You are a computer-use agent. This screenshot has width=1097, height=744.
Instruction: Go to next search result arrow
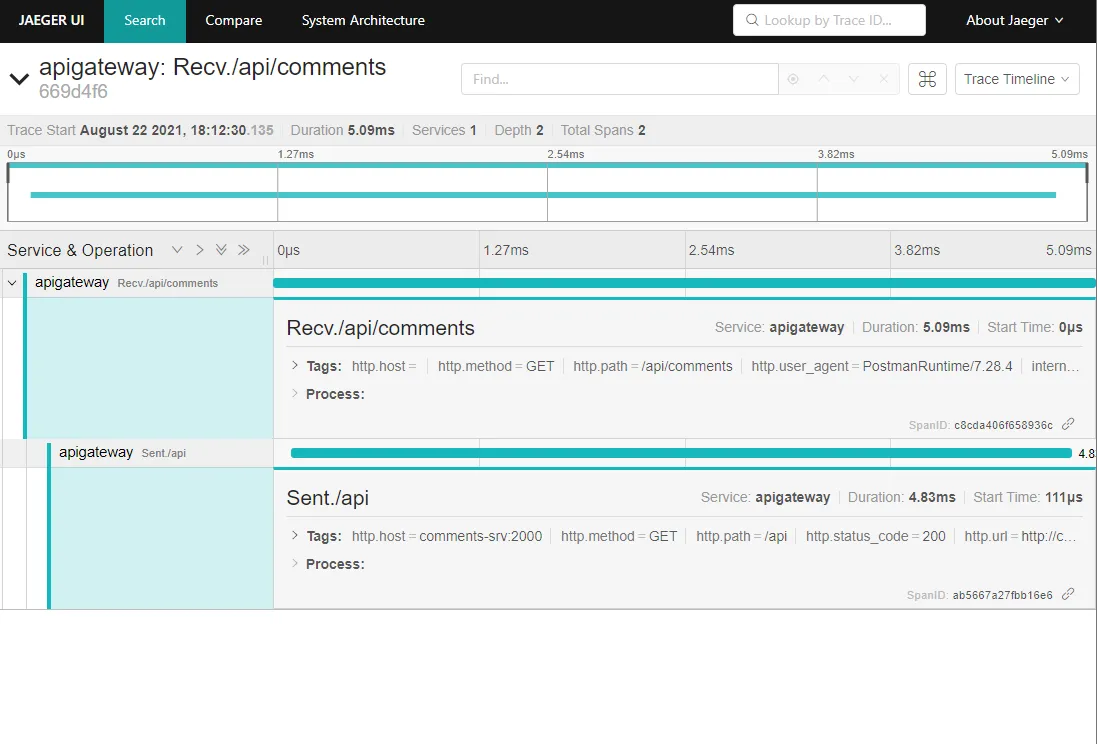click(x=854, y=79)
